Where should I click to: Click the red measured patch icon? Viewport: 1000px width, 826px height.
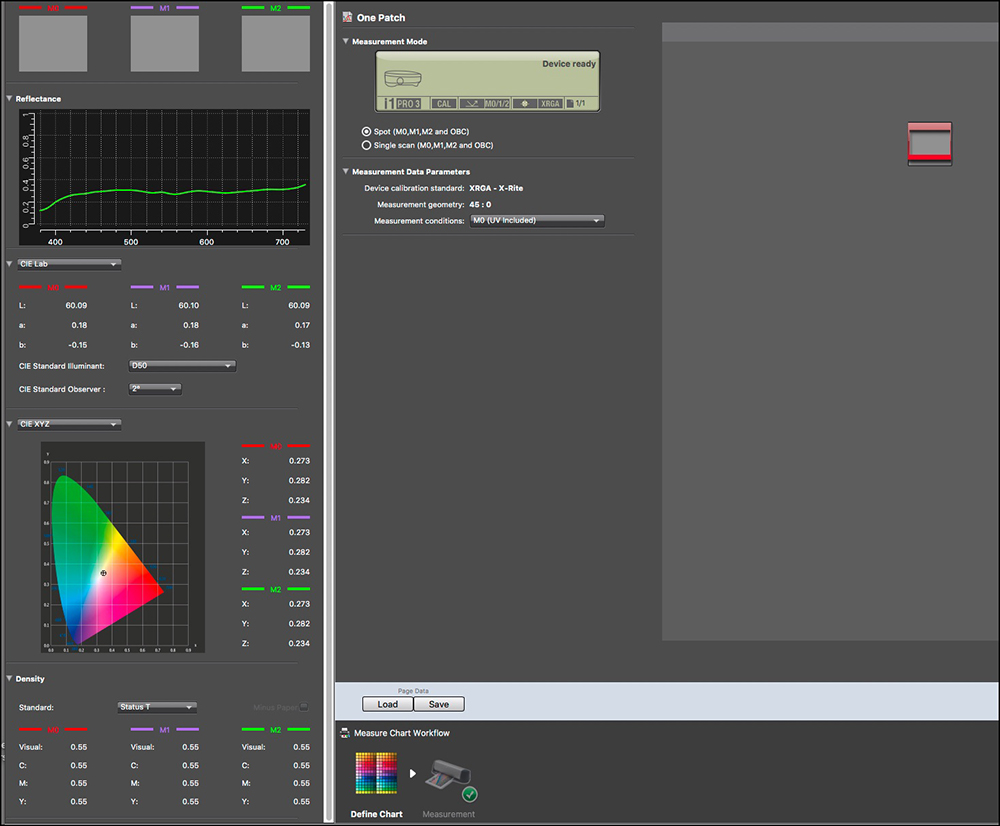(929, 143)
